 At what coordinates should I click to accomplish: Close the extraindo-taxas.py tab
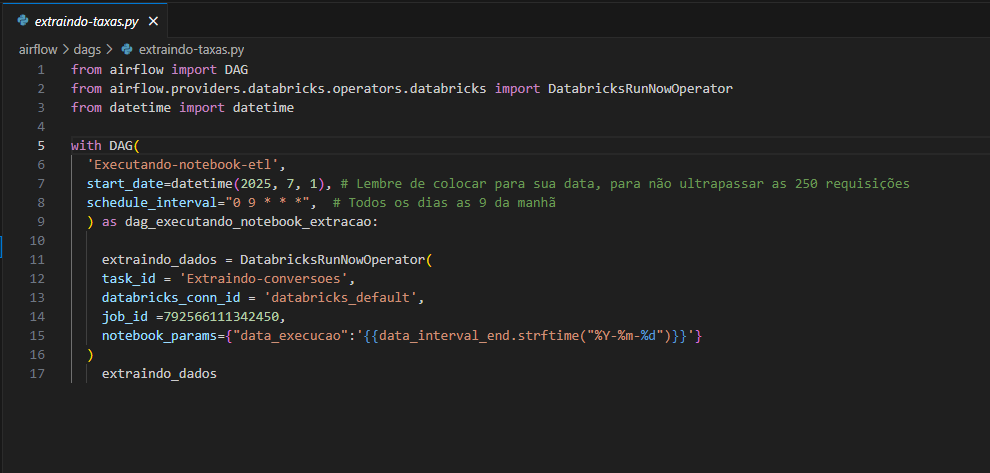[153, 21]
